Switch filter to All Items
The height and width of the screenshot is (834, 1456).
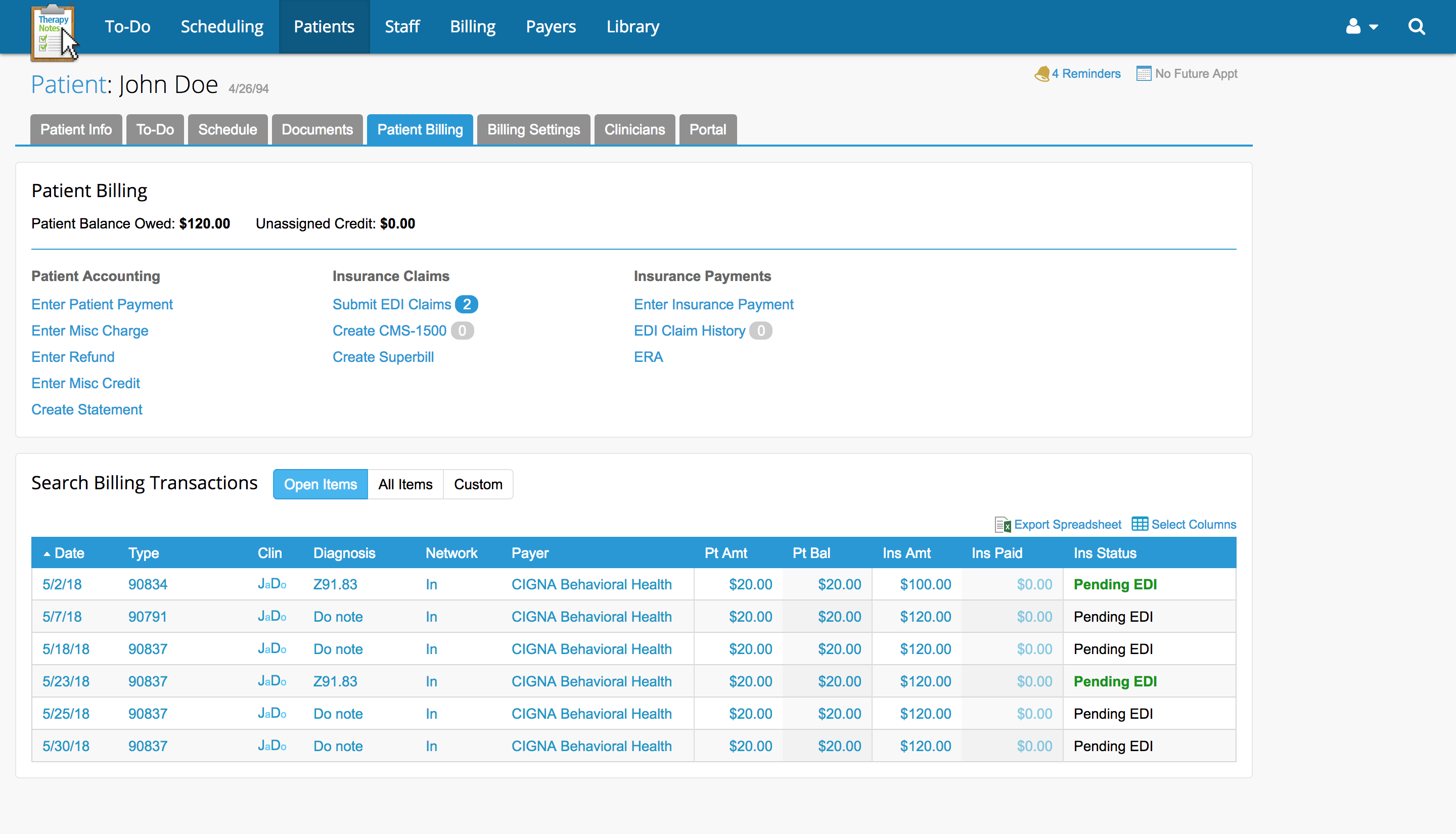[x=405, y=485]
